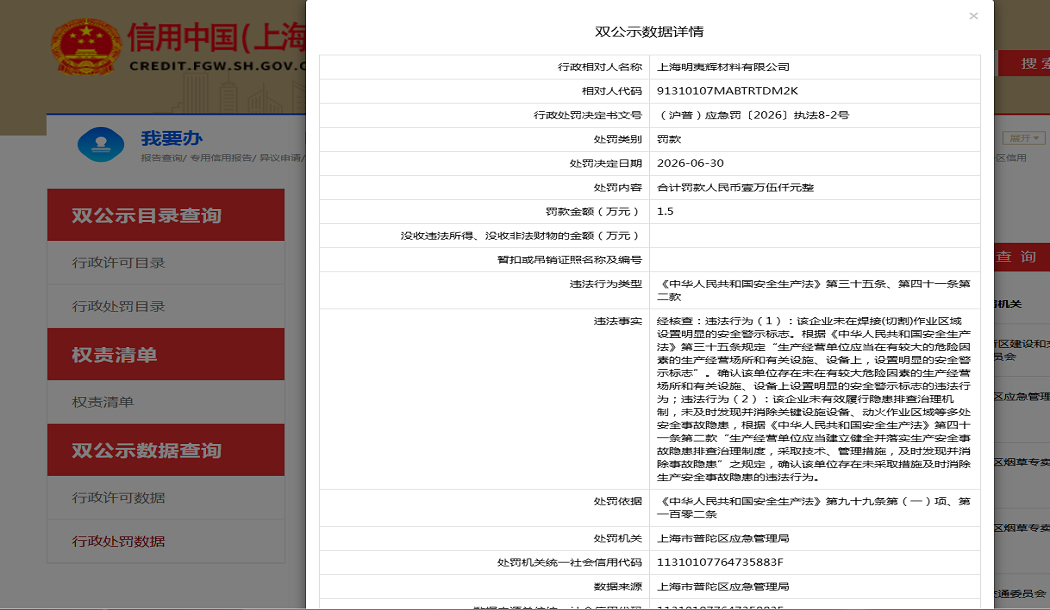Image resolution: width=1050 pixels, height=610 pixels.
Task: Click the 信用中国(上海) site title
Action: (217, 37)
